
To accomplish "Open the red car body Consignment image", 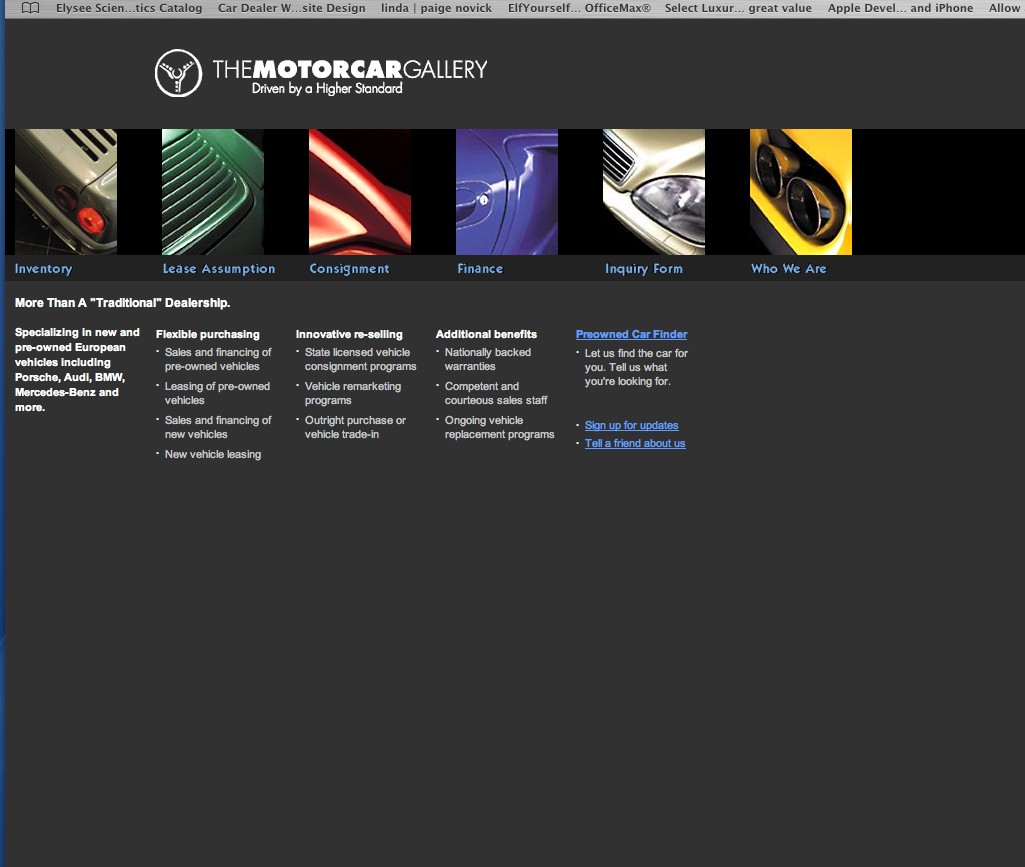I will (360, 192).
